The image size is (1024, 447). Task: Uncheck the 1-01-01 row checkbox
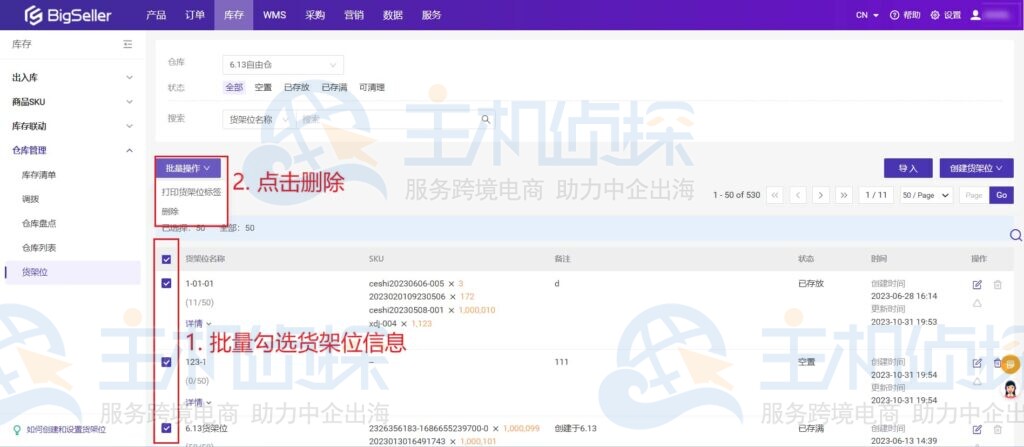point(167,283)
